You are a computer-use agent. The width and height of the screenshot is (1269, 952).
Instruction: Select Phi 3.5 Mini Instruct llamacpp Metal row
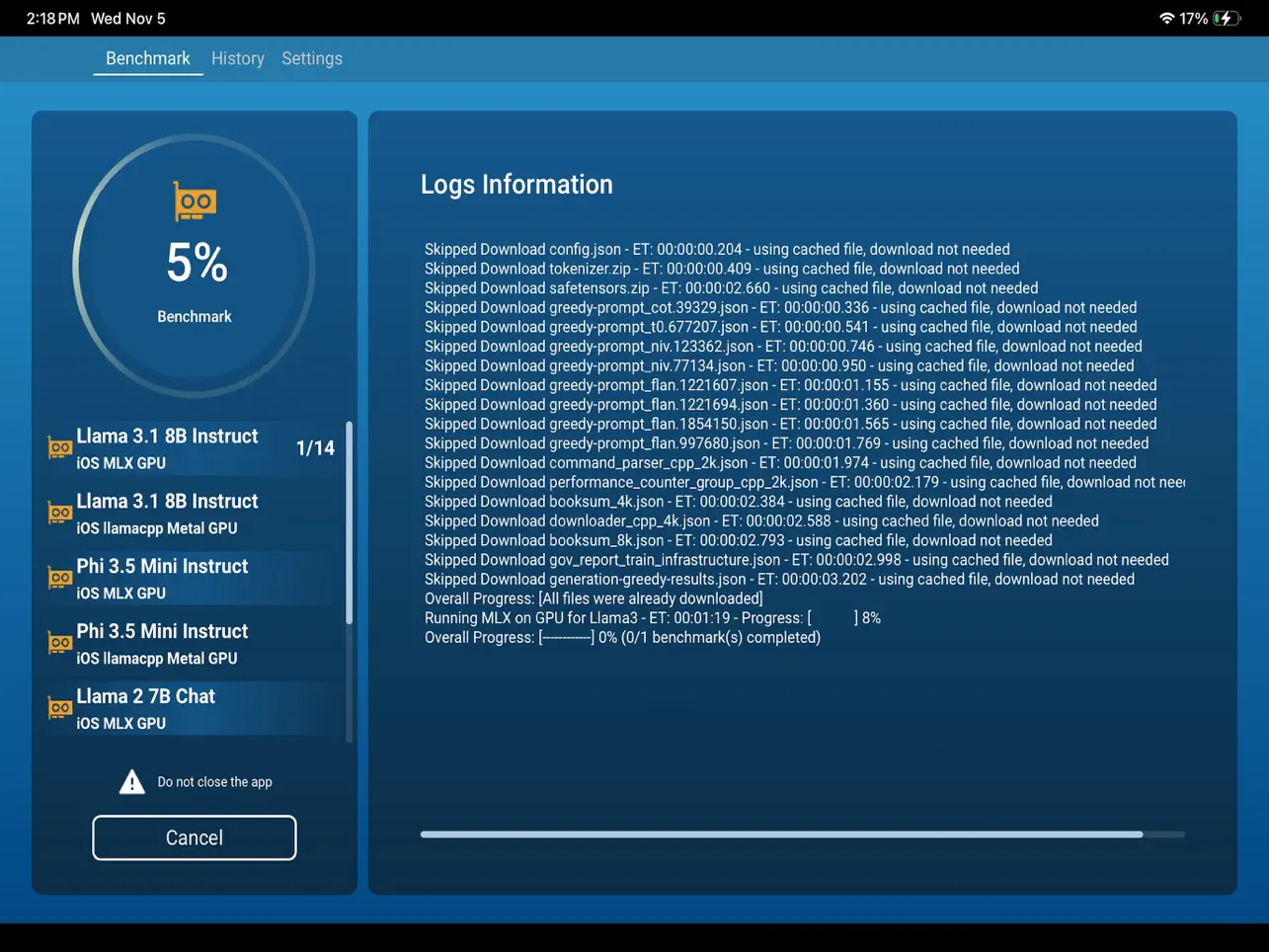click(x=195, y=644)
